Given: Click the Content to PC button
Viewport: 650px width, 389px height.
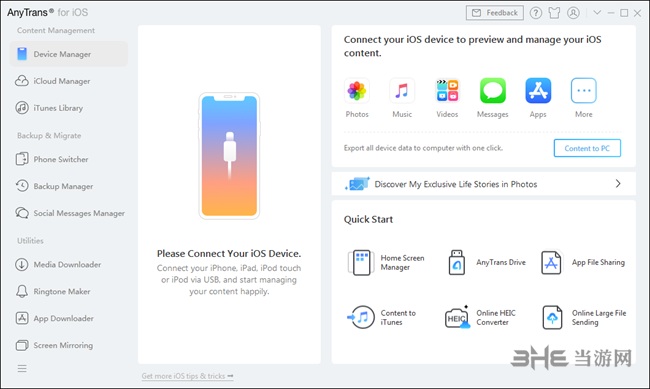Looking at the screenshot, I should (587, 148).
